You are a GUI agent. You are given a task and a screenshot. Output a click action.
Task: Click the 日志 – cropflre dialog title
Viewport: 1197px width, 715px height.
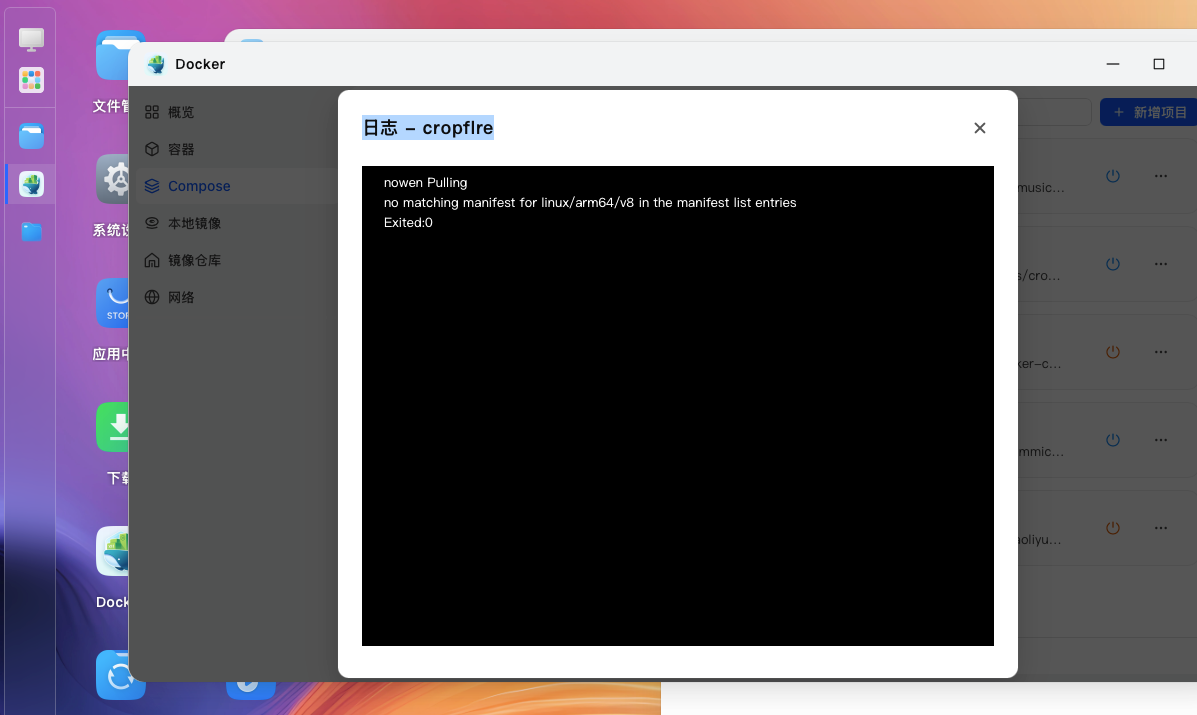[x=428, y=127]
